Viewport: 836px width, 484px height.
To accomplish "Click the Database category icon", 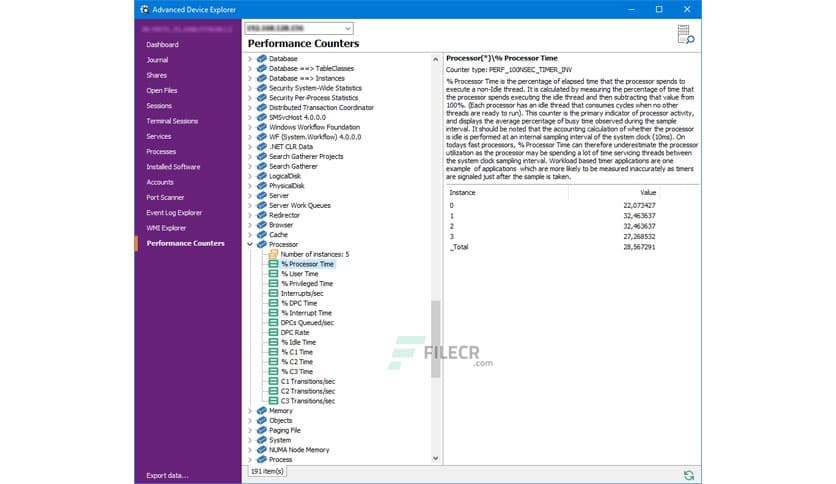I will pos(261,59).
